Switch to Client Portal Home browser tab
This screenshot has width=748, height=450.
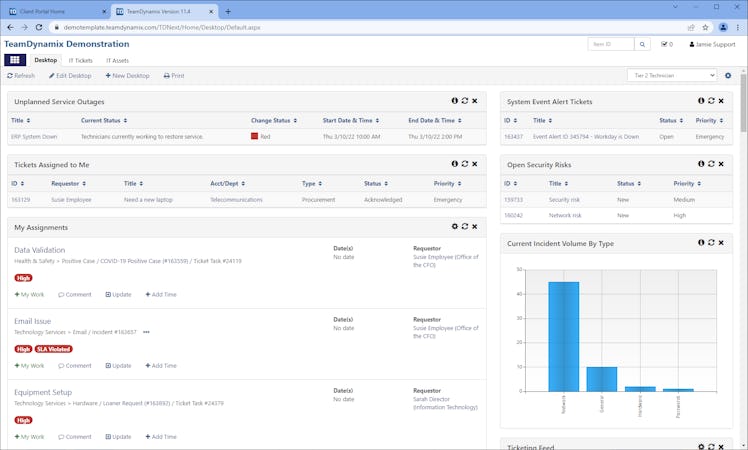[55, 11]
